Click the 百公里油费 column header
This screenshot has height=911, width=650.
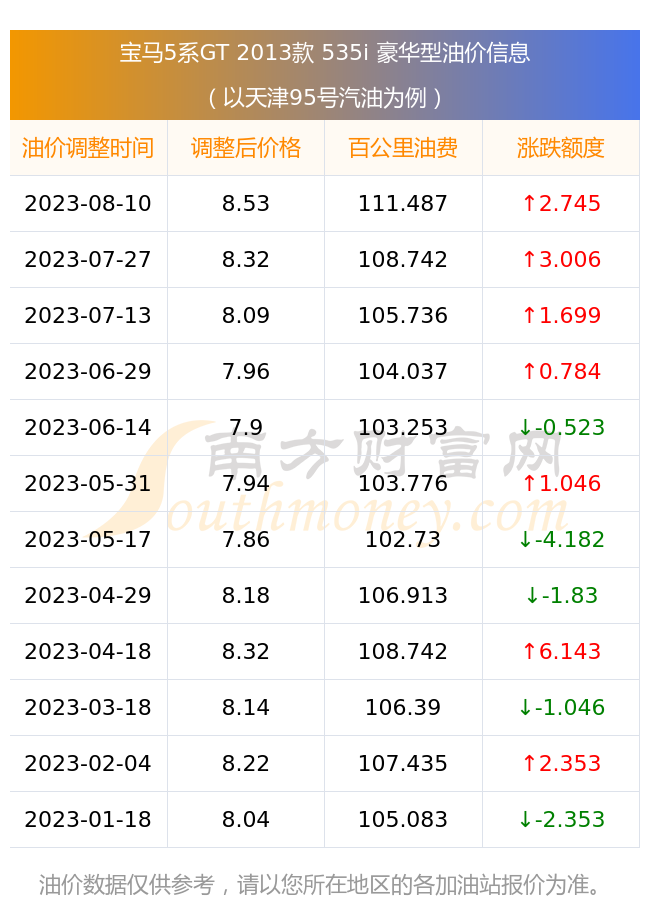403,148
